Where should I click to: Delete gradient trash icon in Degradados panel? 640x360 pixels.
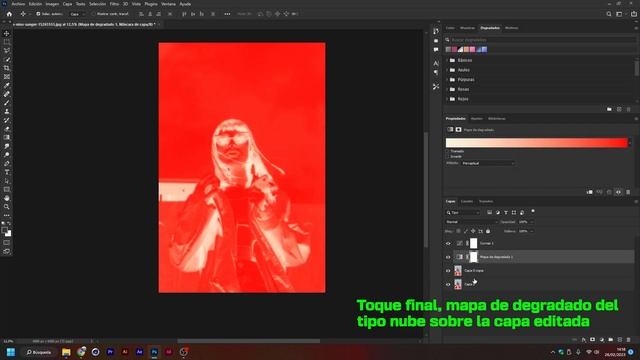[x=629, y=109]
